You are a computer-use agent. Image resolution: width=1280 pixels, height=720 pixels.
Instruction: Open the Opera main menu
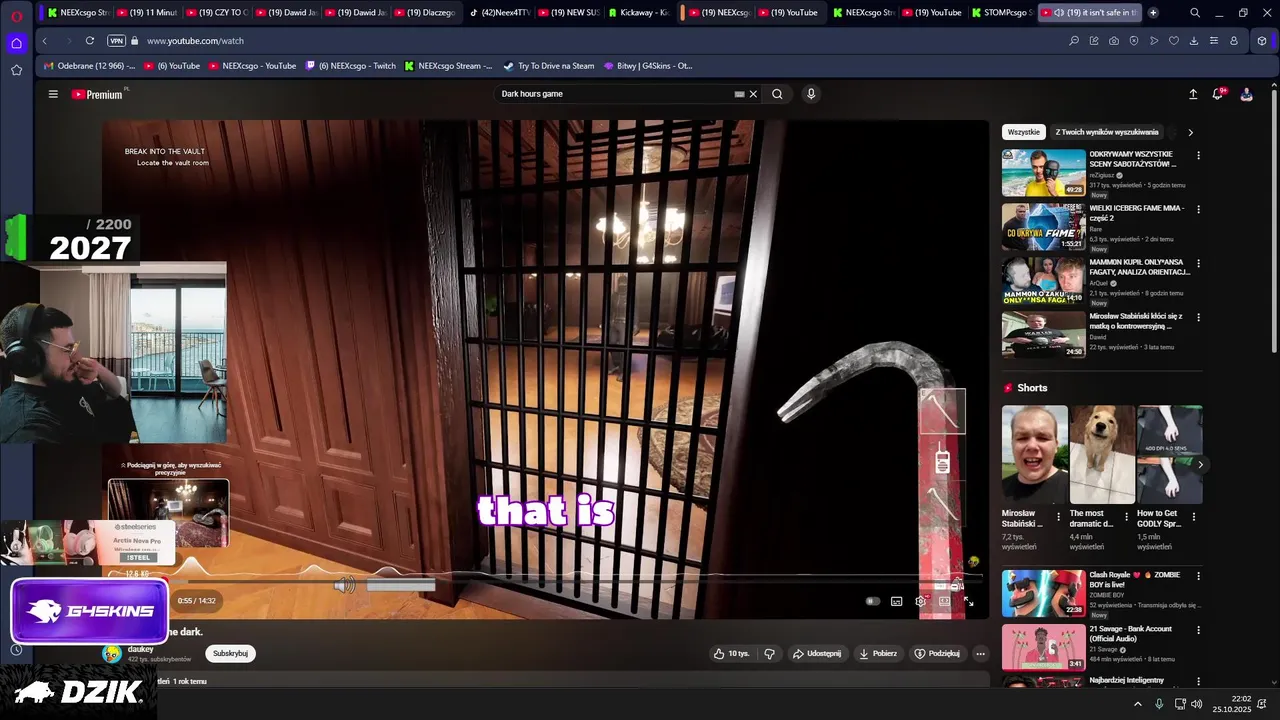coord(16,15)
